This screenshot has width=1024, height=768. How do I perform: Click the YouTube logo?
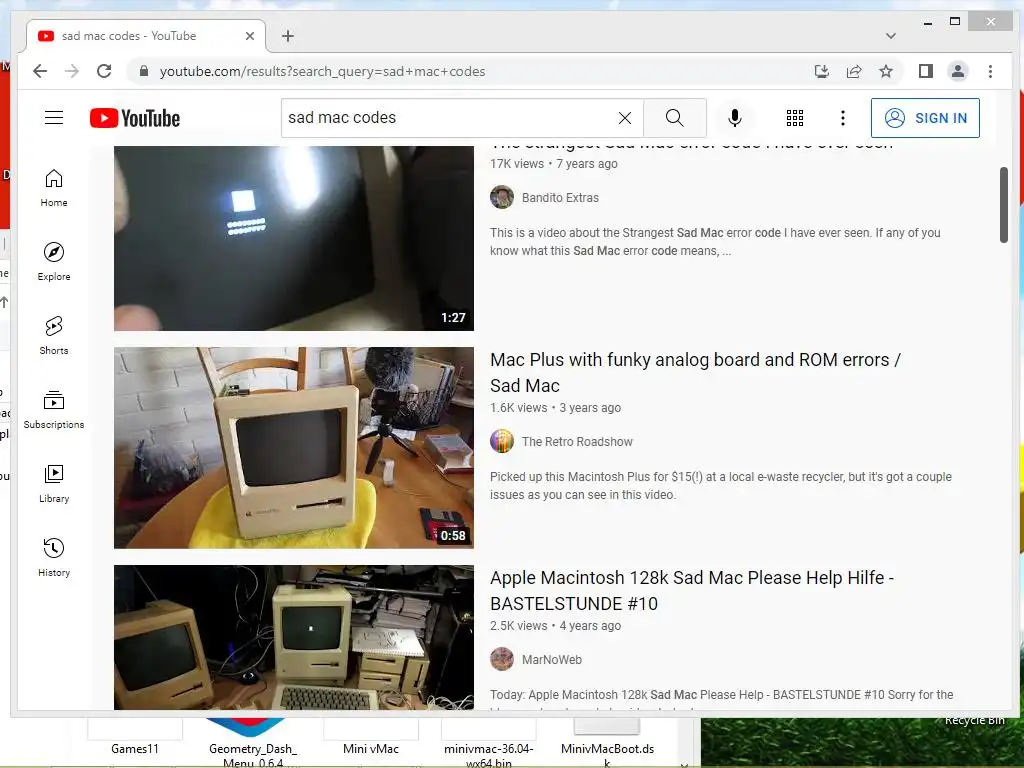point(135,118)
